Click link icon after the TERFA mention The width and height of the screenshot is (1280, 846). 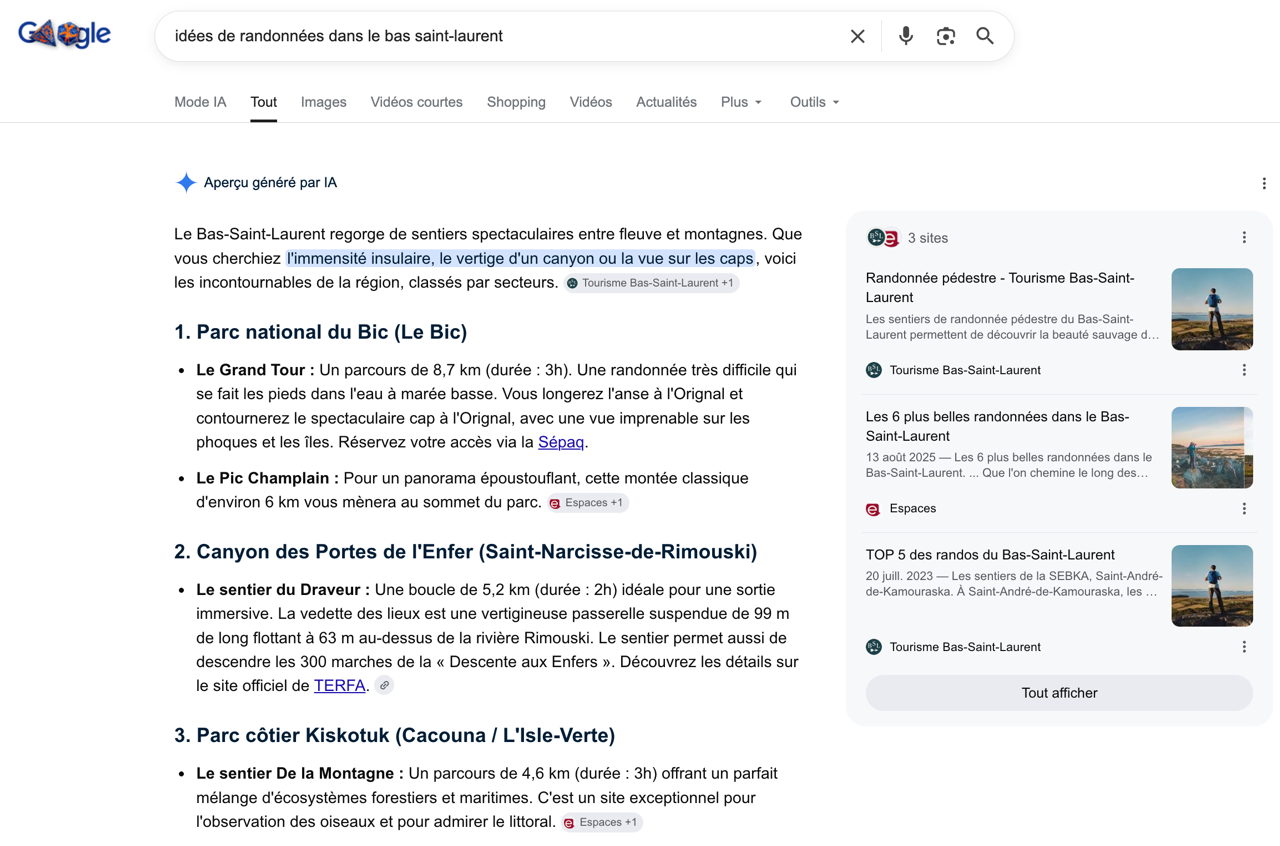click(384, 686)
